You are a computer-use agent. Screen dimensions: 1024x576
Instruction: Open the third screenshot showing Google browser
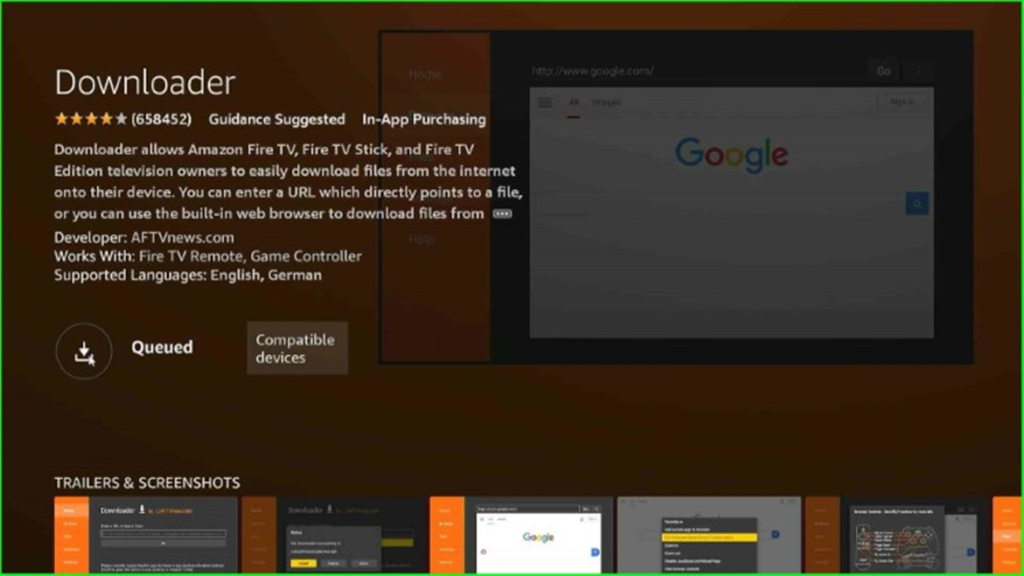[521, 535]
